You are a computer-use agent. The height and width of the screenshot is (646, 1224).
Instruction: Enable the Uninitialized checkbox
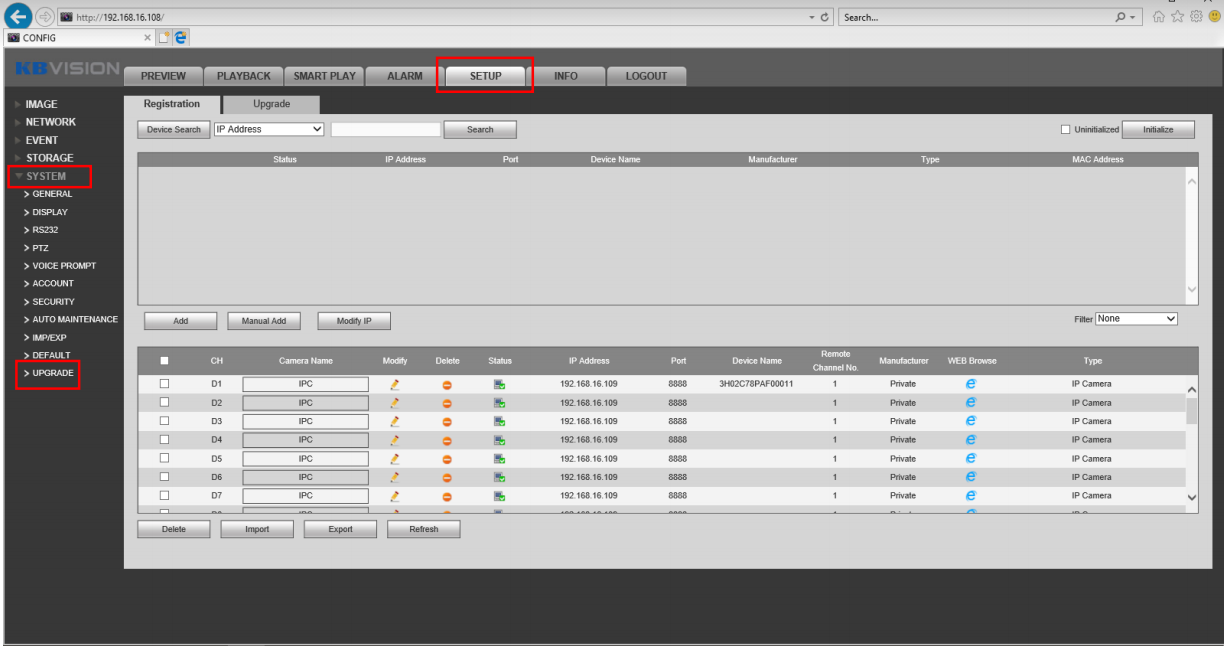click(1066, 130)
